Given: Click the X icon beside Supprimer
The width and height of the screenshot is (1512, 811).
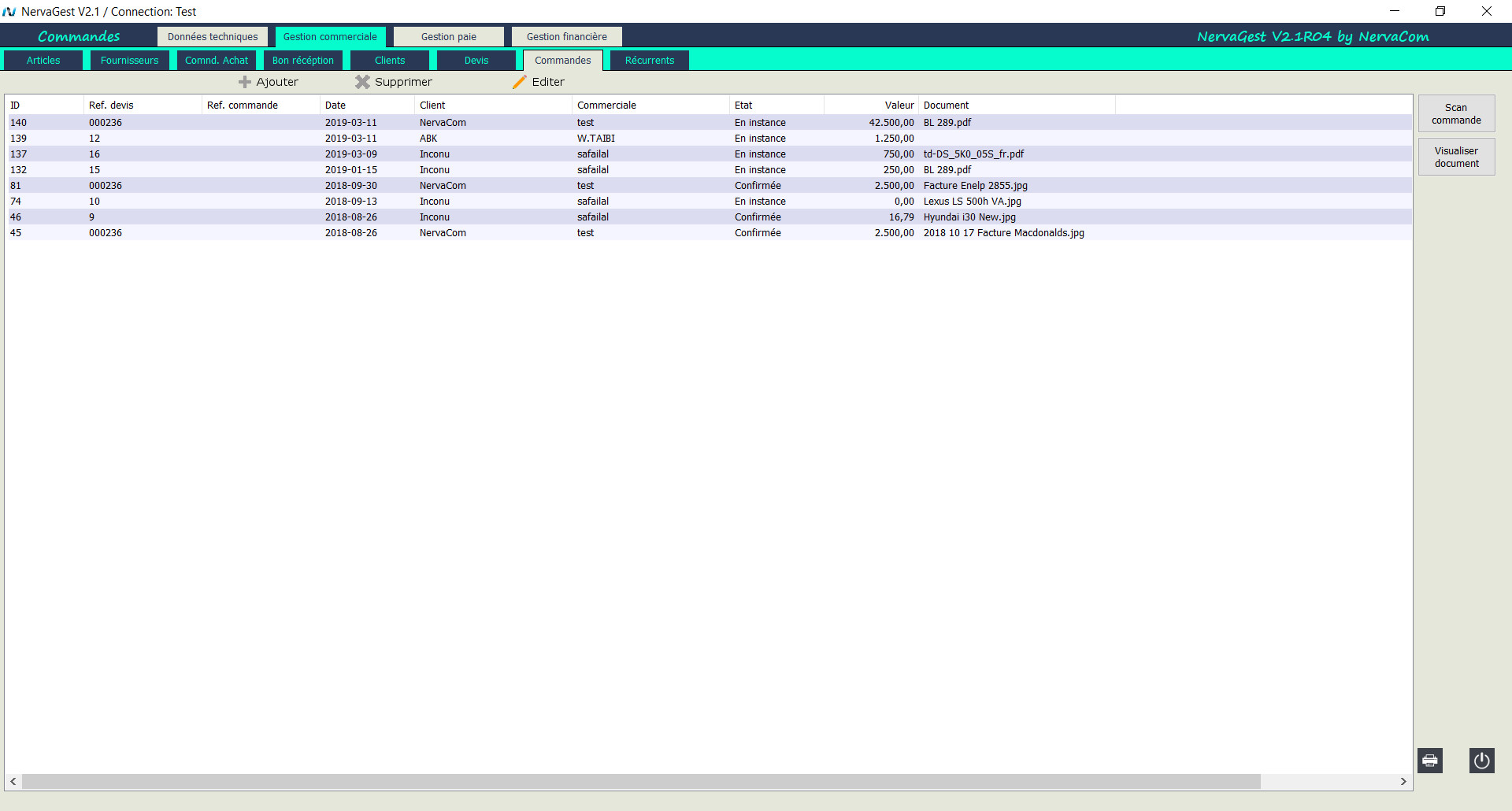Looking at the screenshot, I should (x=362, y=82).
